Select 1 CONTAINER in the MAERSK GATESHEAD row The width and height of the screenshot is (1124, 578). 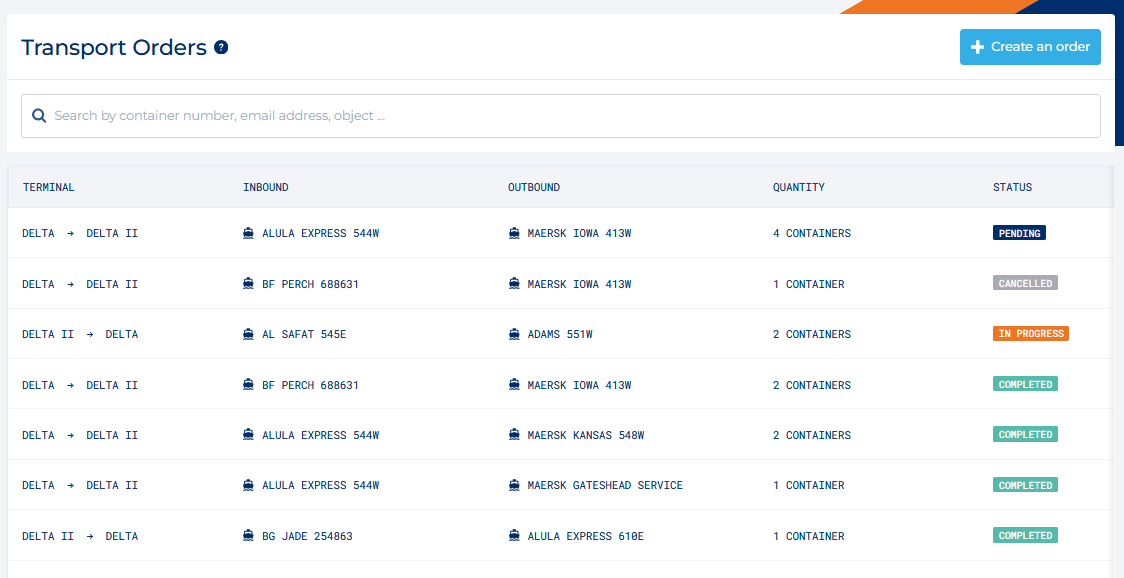pyautogui.click(x=809, y=485)
